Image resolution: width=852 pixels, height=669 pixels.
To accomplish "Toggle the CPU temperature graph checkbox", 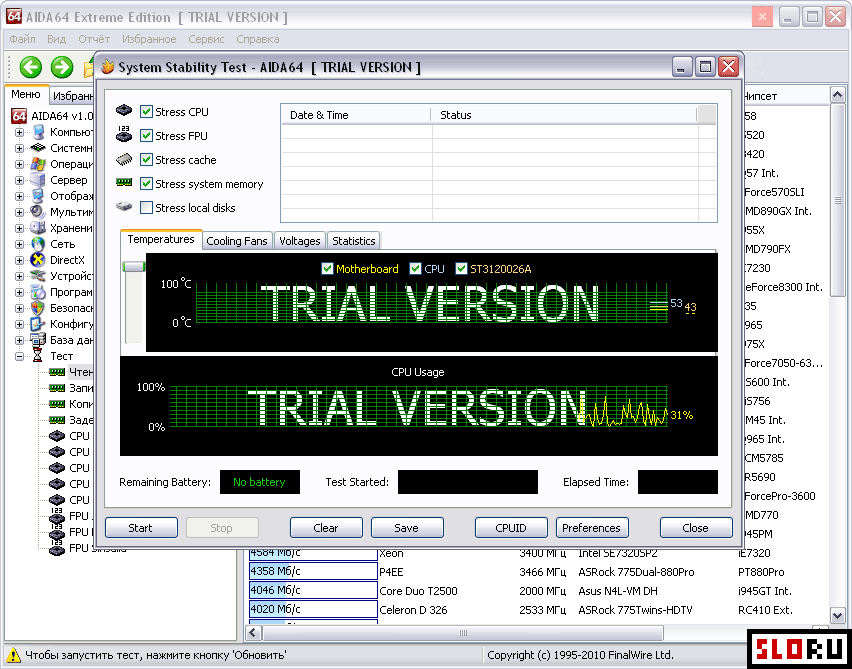I will tap(415, 268).
